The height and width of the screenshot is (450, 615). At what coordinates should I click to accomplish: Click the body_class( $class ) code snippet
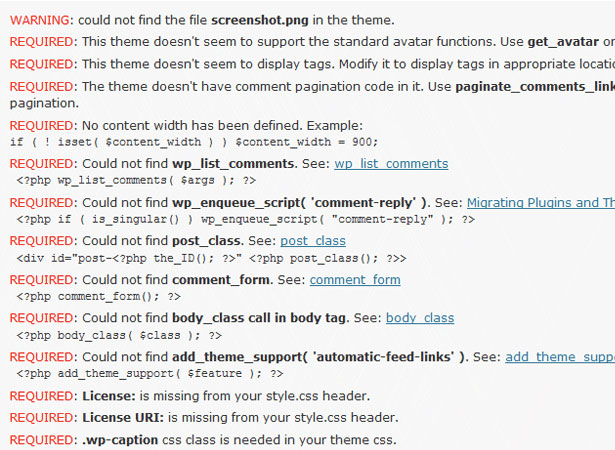119,335
